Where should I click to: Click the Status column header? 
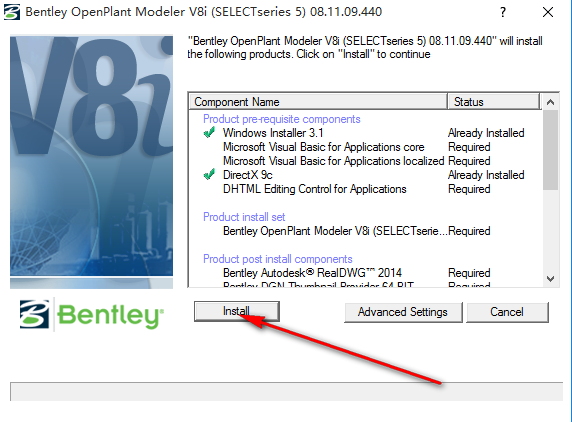(x=493, y=101)
